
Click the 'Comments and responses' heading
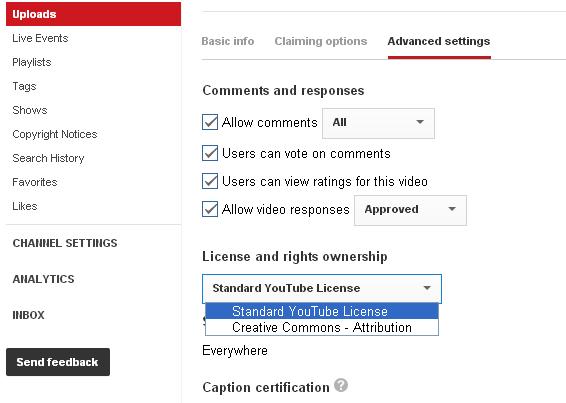coord(283,90)
